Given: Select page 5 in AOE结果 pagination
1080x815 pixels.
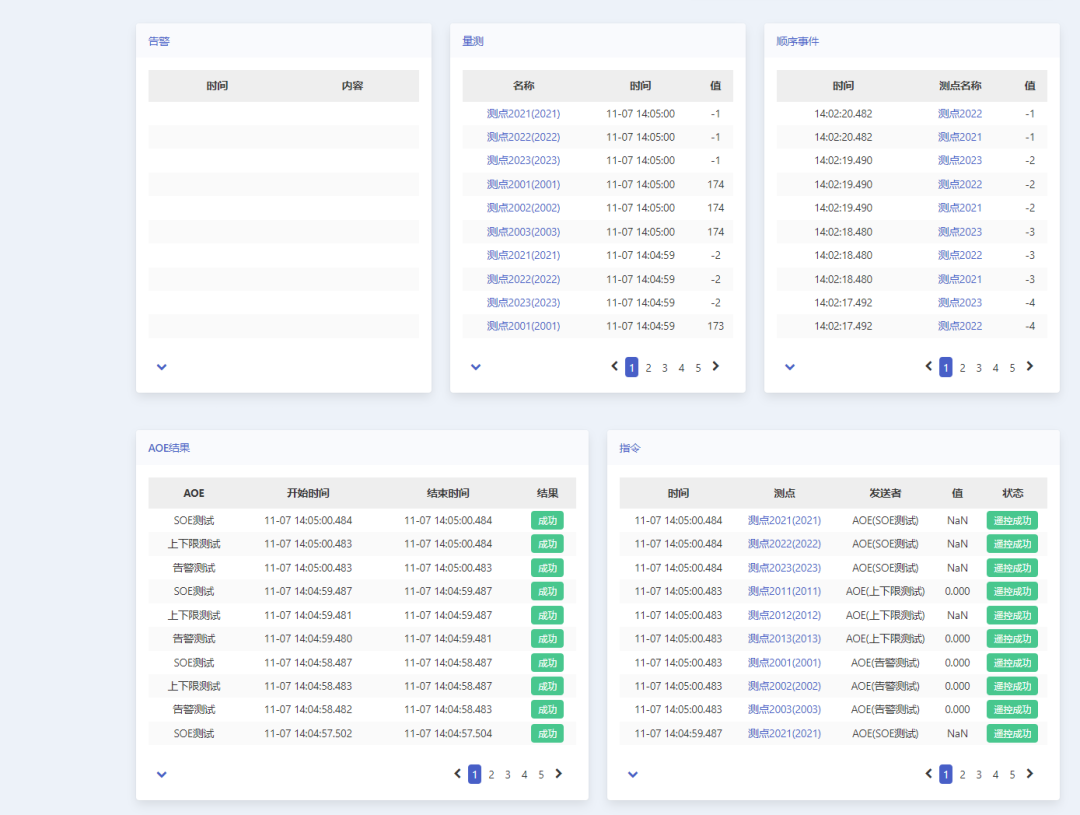Looking at the screenshot, I should tap(541, 775).
